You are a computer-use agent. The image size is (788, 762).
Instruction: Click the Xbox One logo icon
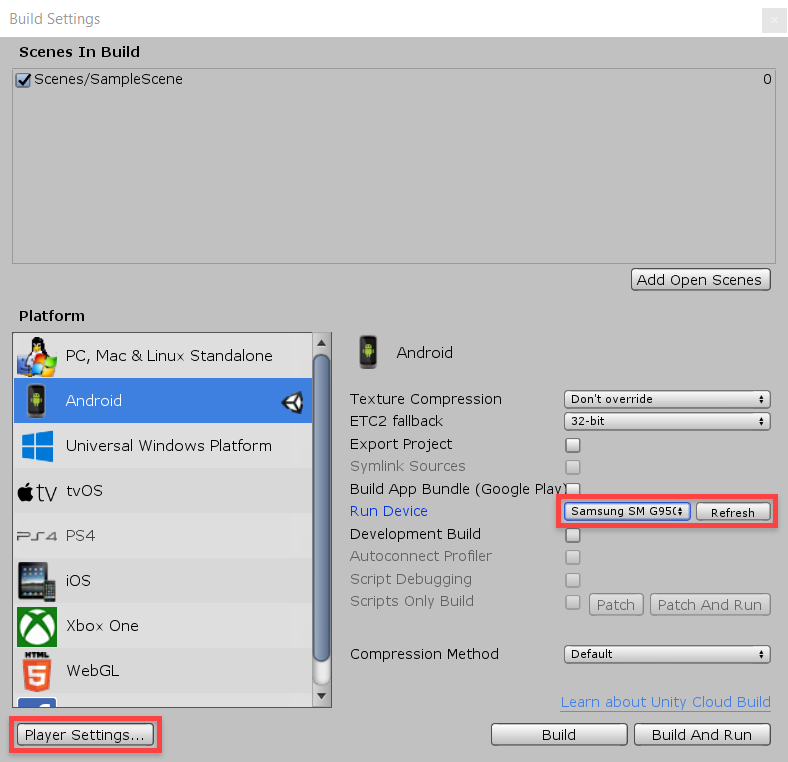tap(37, 627)
